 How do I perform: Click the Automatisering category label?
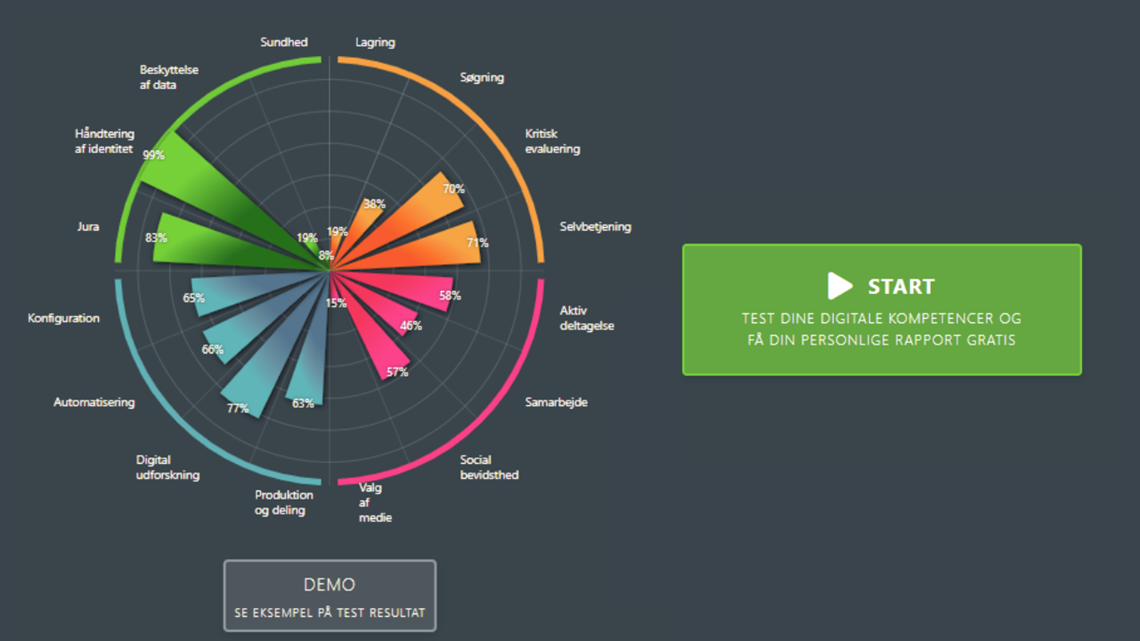(x=94, y=403)
